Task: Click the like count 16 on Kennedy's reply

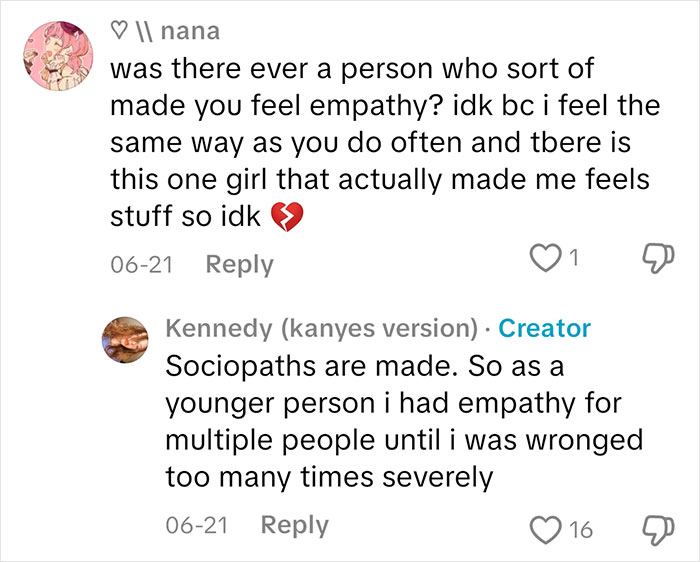Action: pos(581,530)
